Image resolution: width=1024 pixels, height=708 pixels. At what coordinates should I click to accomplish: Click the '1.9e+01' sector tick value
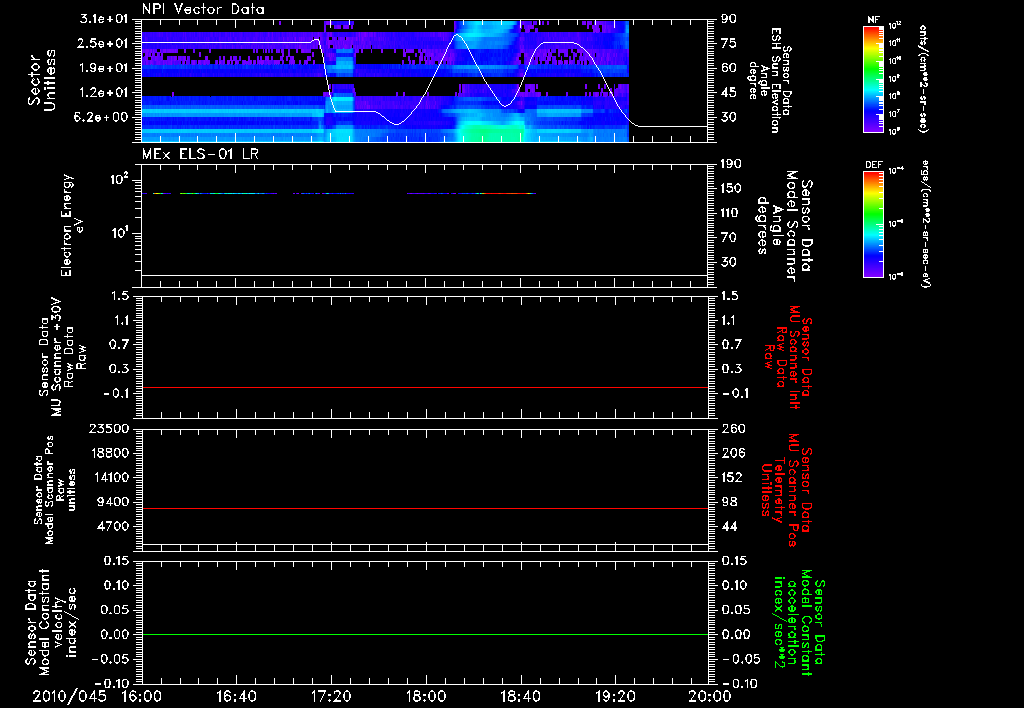click(x=104, y=68)
